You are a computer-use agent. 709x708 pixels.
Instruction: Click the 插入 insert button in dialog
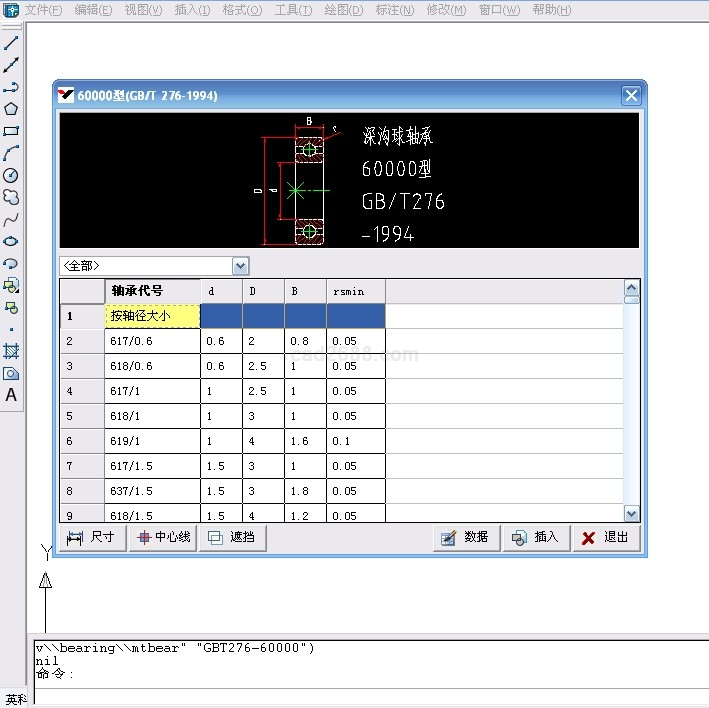536,538
